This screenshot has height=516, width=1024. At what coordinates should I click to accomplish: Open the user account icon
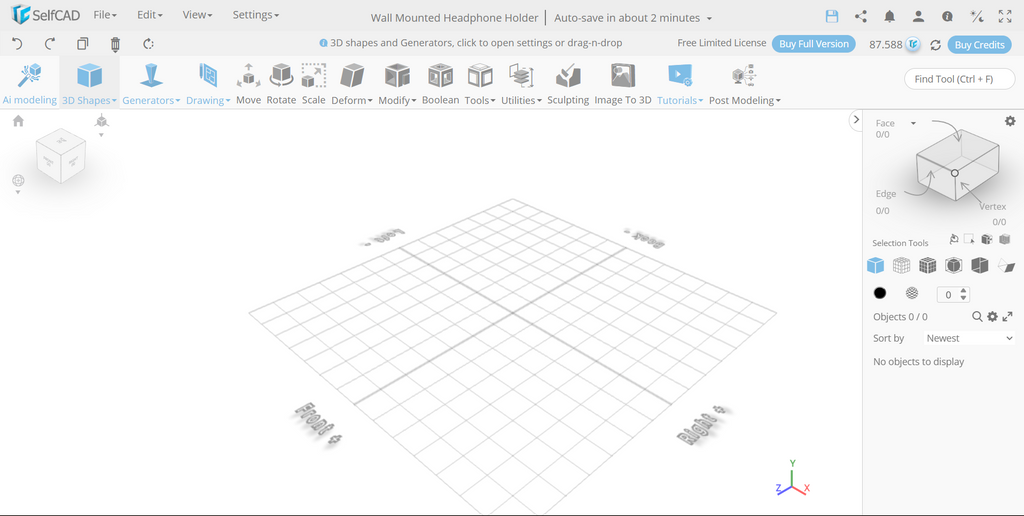pos(918,17)
